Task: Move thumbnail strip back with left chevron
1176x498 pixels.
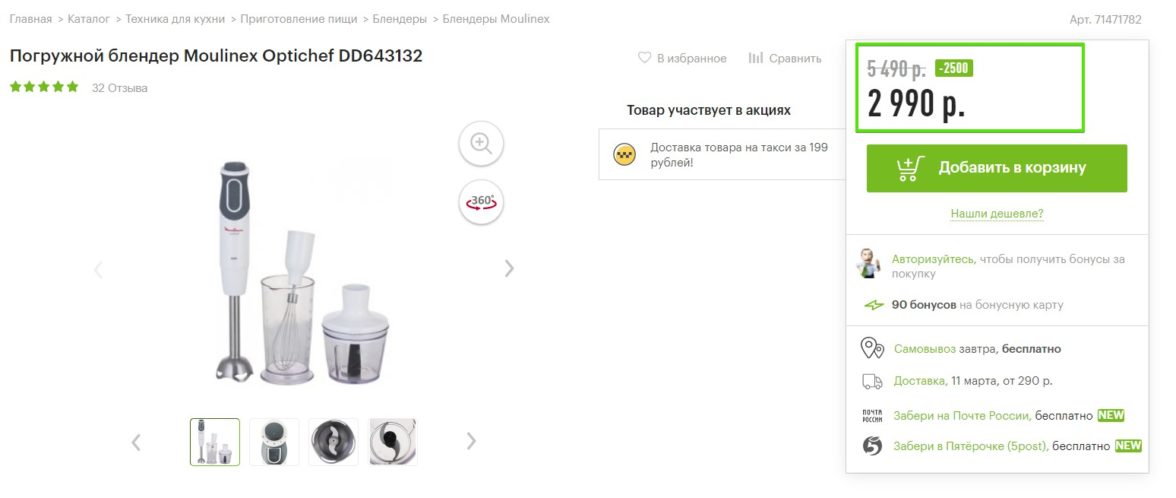Action: pyautogui.click(x=136, y=442)
